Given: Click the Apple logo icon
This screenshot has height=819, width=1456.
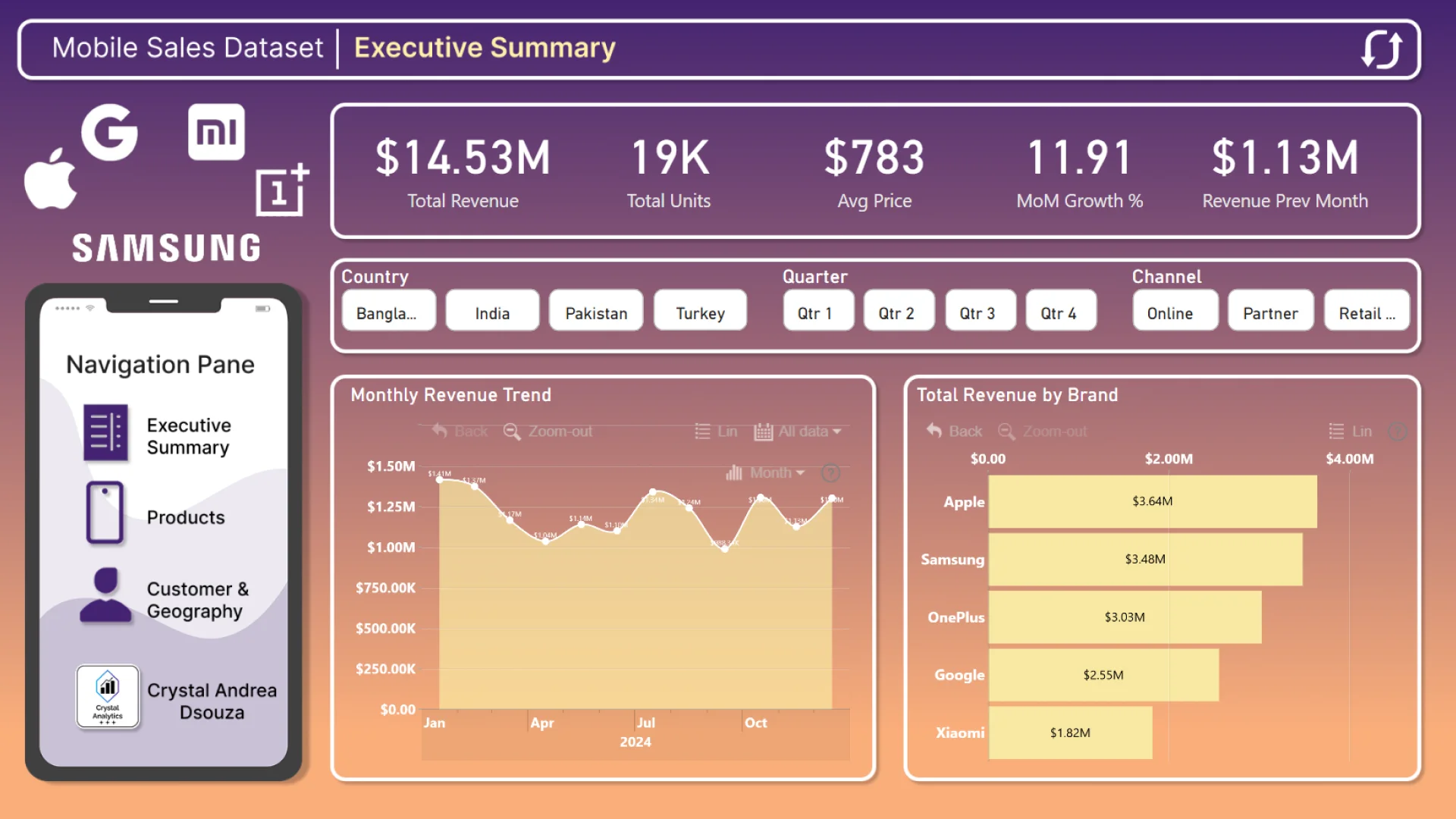Looking at the screenshot, I should click(x=51, y=179).
